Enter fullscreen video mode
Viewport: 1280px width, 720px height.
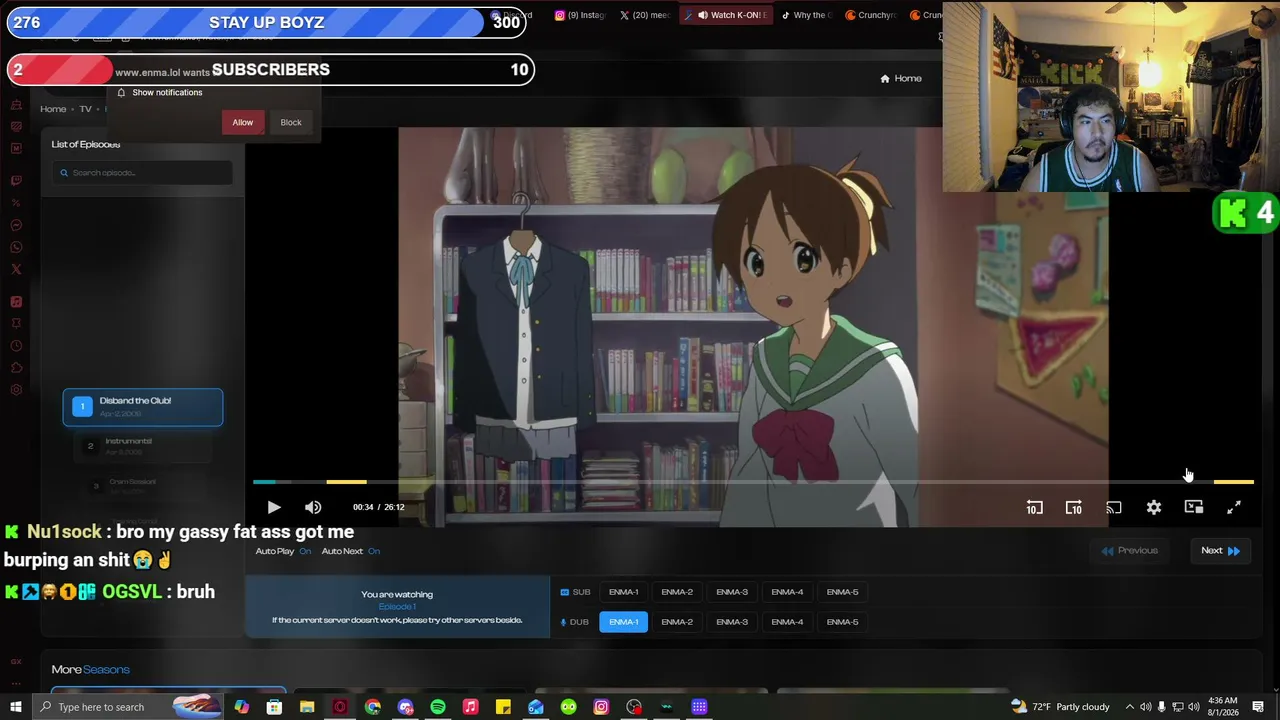tap(1234, 508)
